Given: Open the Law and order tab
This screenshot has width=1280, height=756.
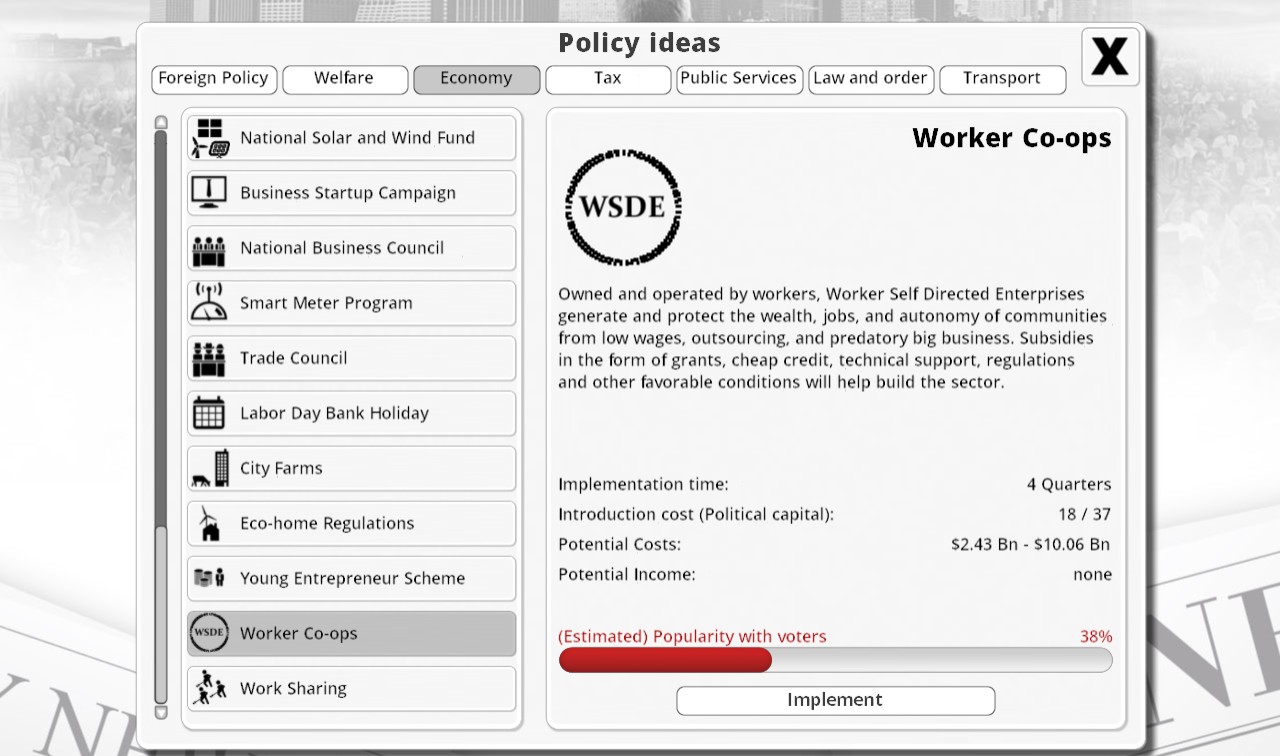Looking at the screenshot, I should (871, 79).
